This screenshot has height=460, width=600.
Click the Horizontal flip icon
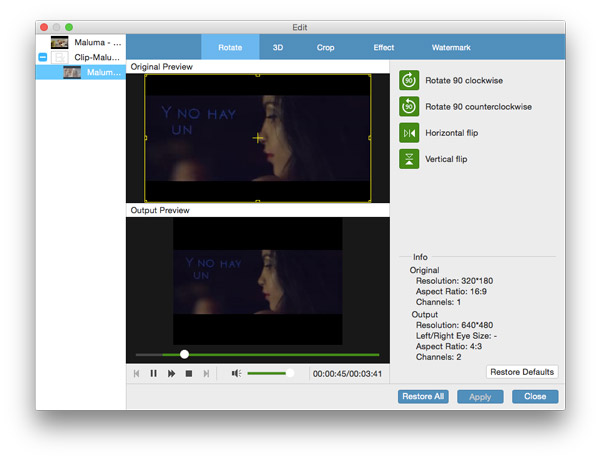tap(409, 133)
